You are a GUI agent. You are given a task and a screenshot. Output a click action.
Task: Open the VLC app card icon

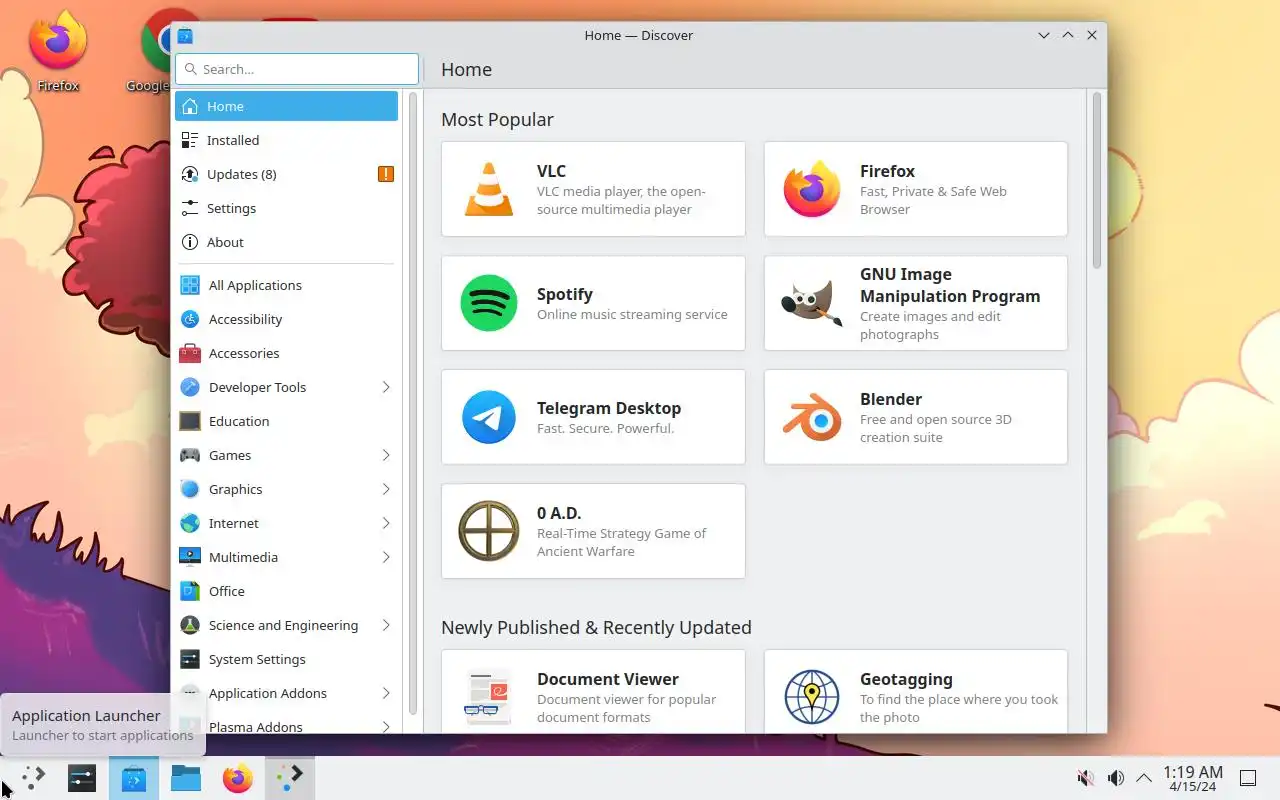489,189
